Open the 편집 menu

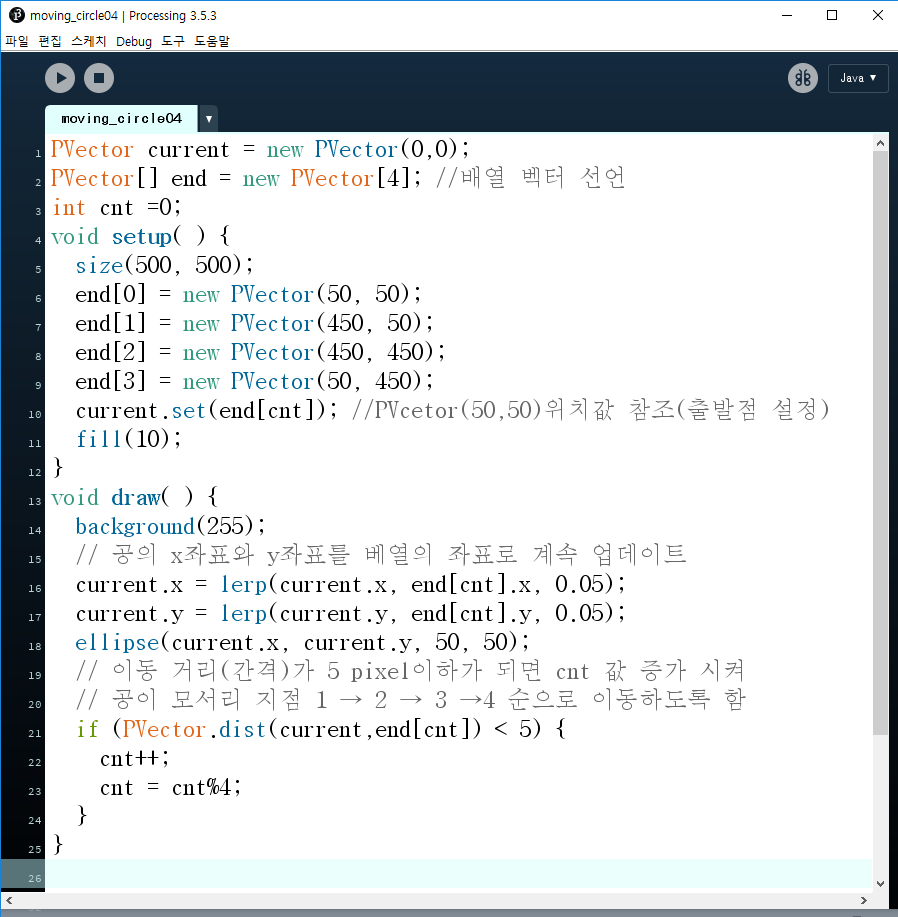[50, 41]
